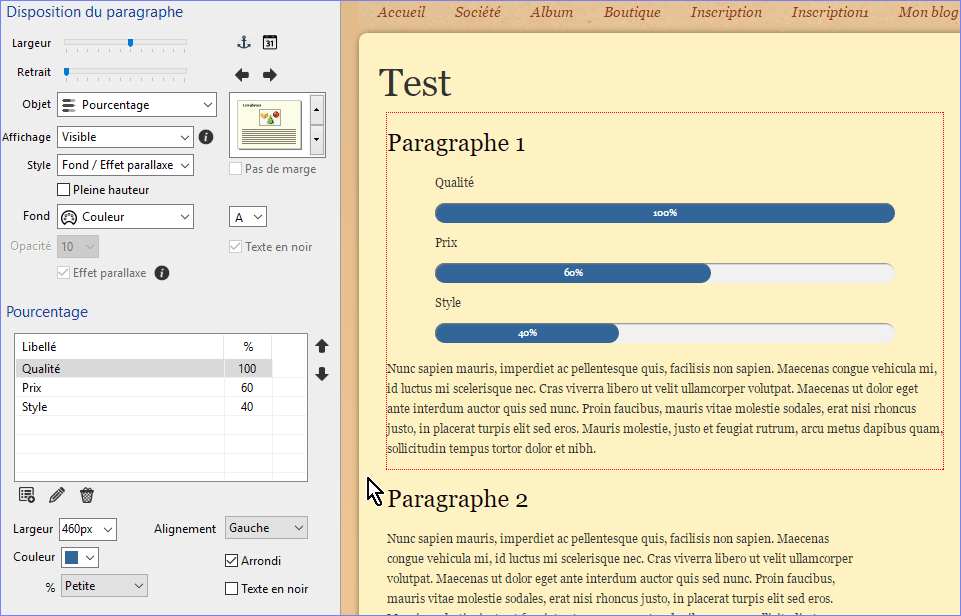Open the Objet Pourcentage dropdown
The image size is (961, 616).
[137, 105]
